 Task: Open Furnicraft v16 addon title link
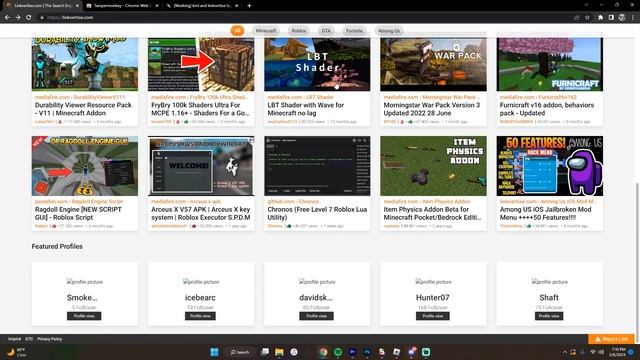547,109
